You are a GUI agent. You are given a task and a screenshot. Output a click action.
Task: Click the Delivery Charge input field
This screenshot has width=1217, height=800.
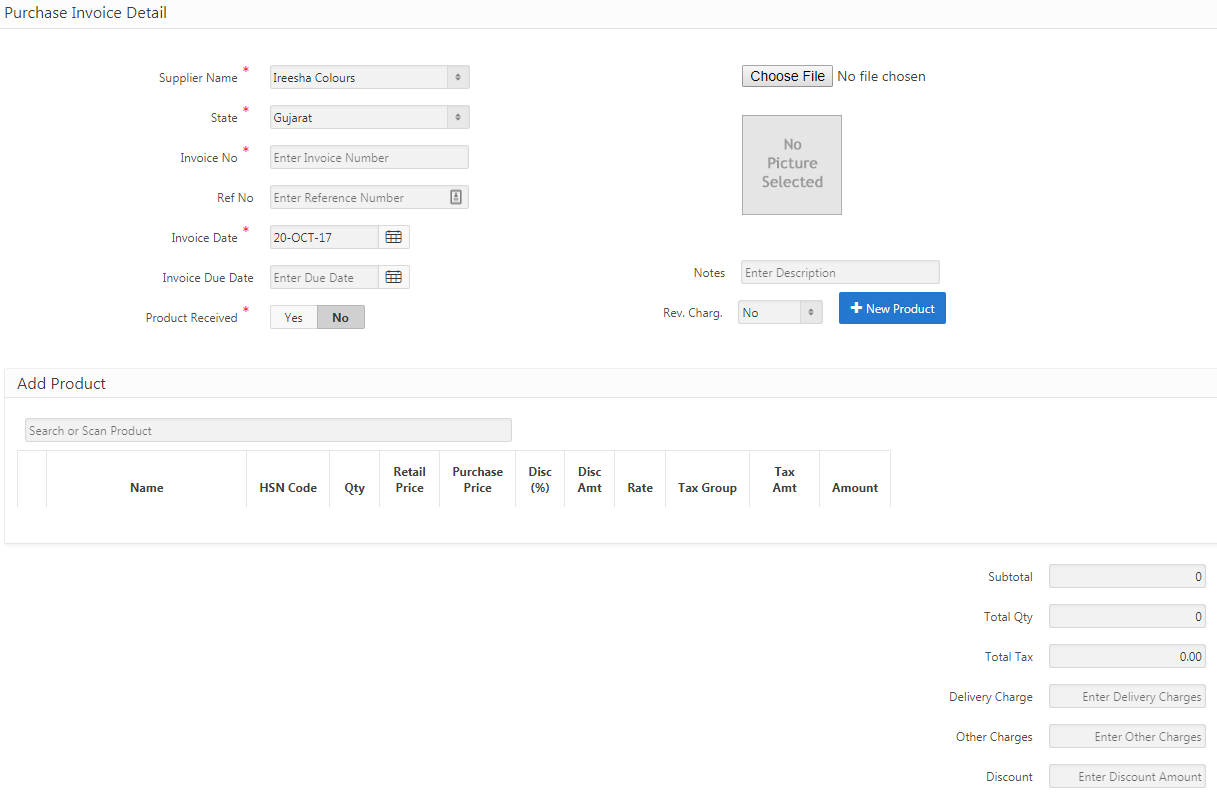tap(1127, 696)
